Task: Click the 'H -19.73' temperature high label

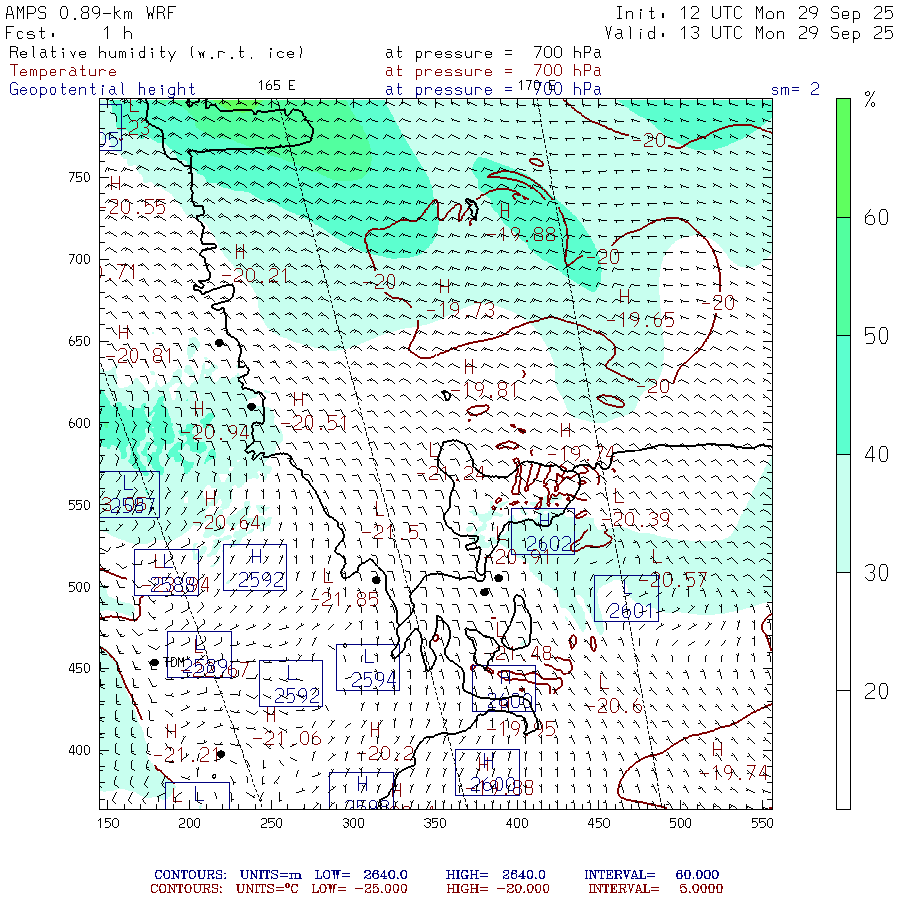Action: tap(460, 298)
